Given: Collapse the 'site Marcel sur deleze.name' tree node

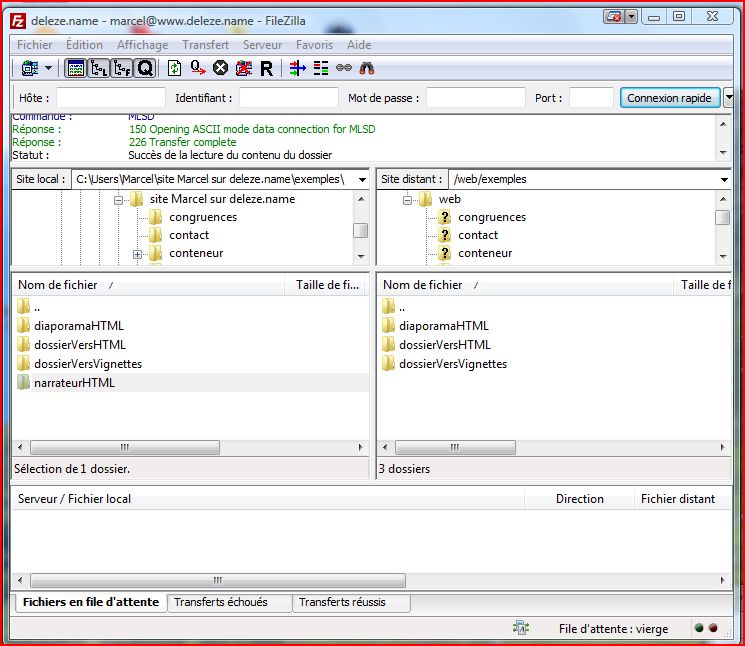Looking at the screenshot, I should point(118,200).
